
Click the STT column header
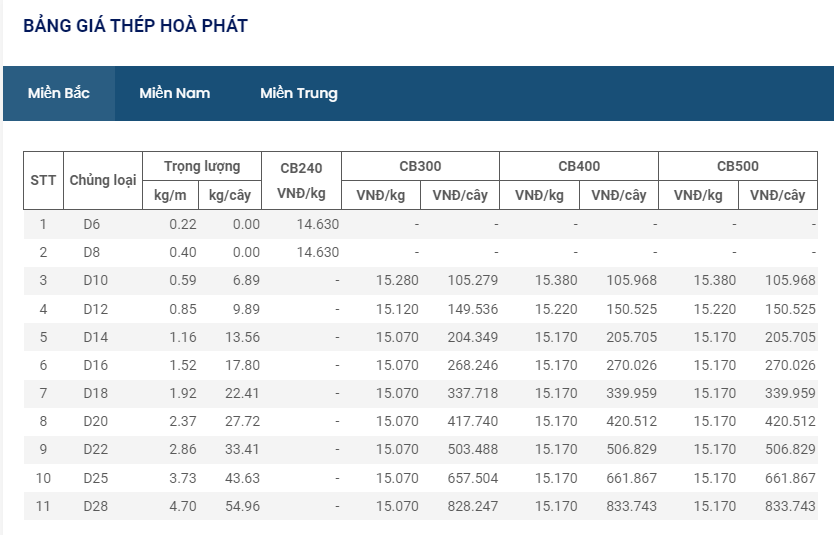point(43,180)
